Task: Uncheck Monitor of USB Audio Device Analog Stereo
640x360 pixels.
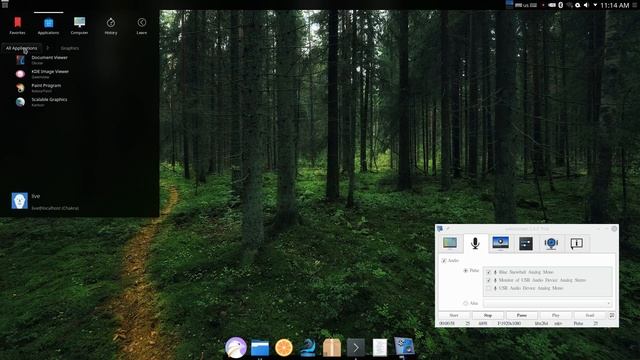Action: (x=489, y=280)
